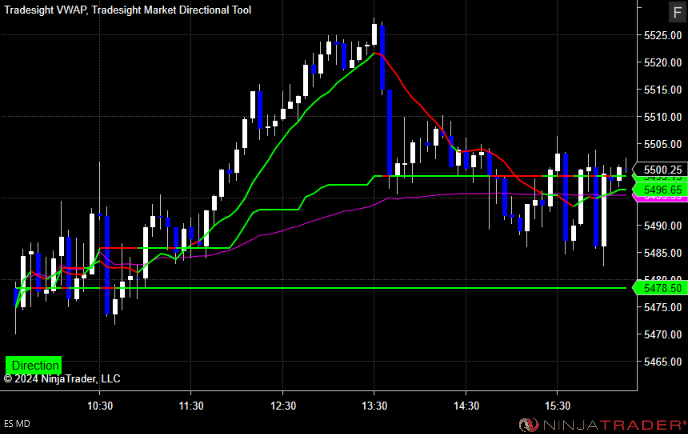This screenshot has height=434, width=688.
Task: Click the 13:30 time axis label
Action: click(x=374, y=406)
